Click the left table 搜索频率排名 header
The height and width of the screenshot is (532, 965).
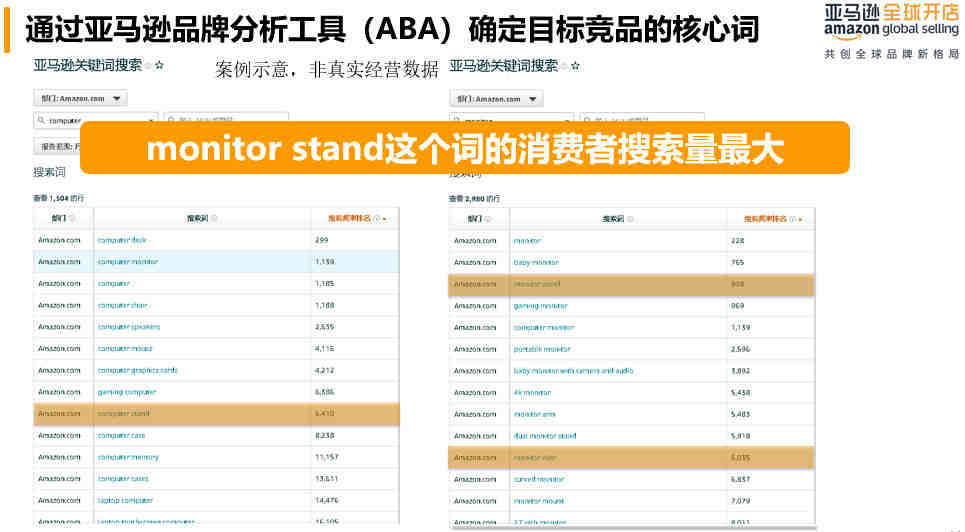[349, 218]
